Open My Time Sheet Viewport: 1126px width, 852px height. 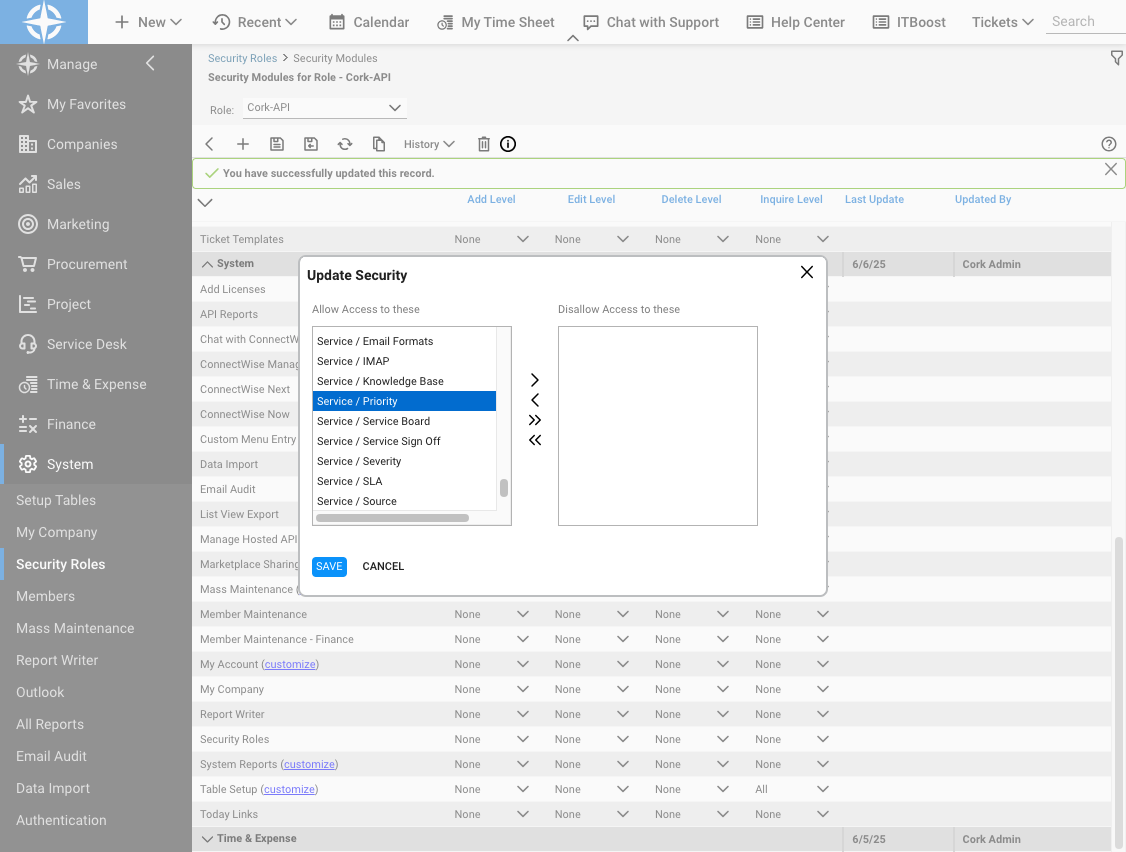click(x=495, y=22)
